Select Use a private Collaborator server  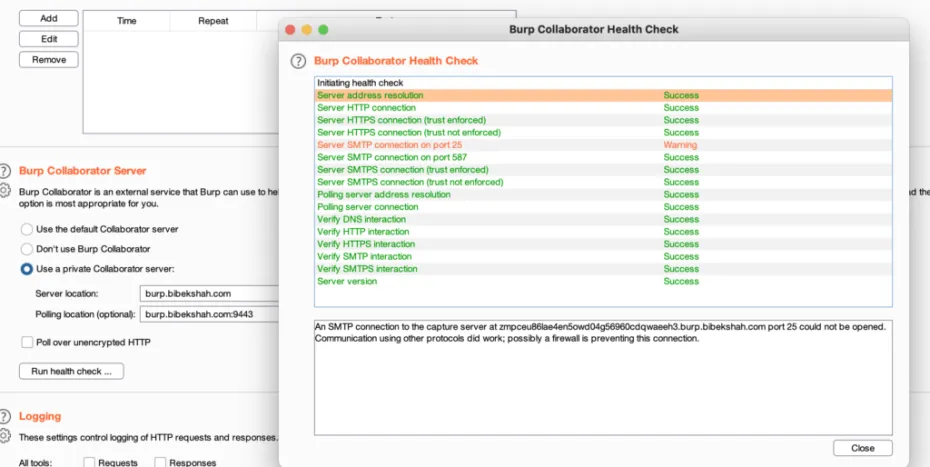(27, 269)
